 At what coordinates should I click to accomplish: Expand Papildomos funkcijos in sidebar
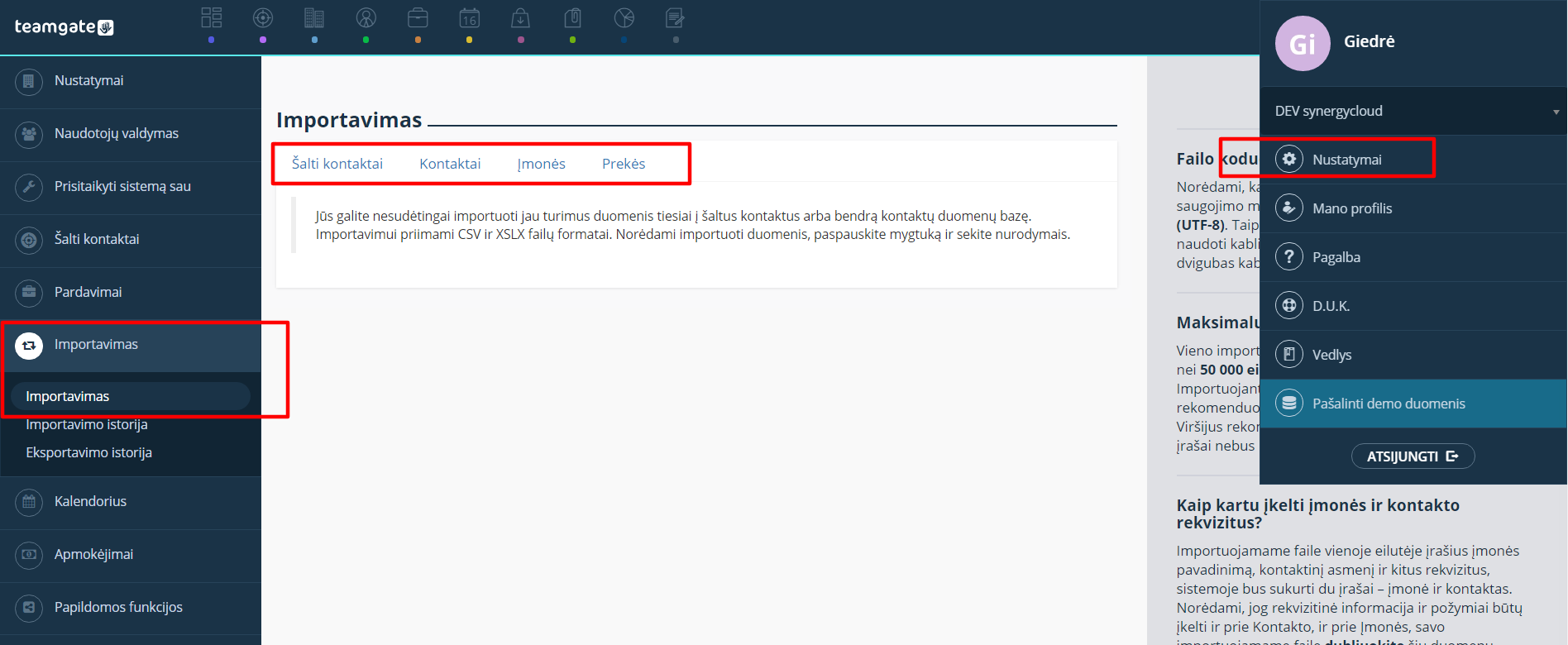click(x=131, y=608)
